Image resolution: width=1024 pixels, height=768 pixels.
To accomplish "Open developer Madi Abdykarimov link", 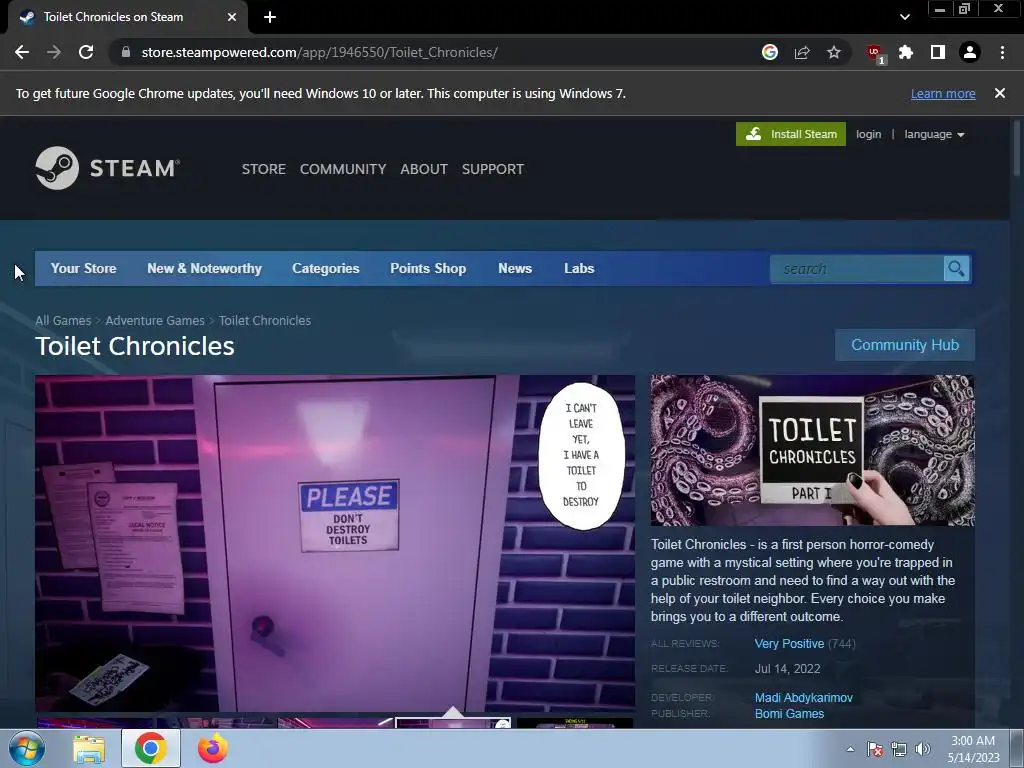I will pyautogui.click(x=804, y=697).
